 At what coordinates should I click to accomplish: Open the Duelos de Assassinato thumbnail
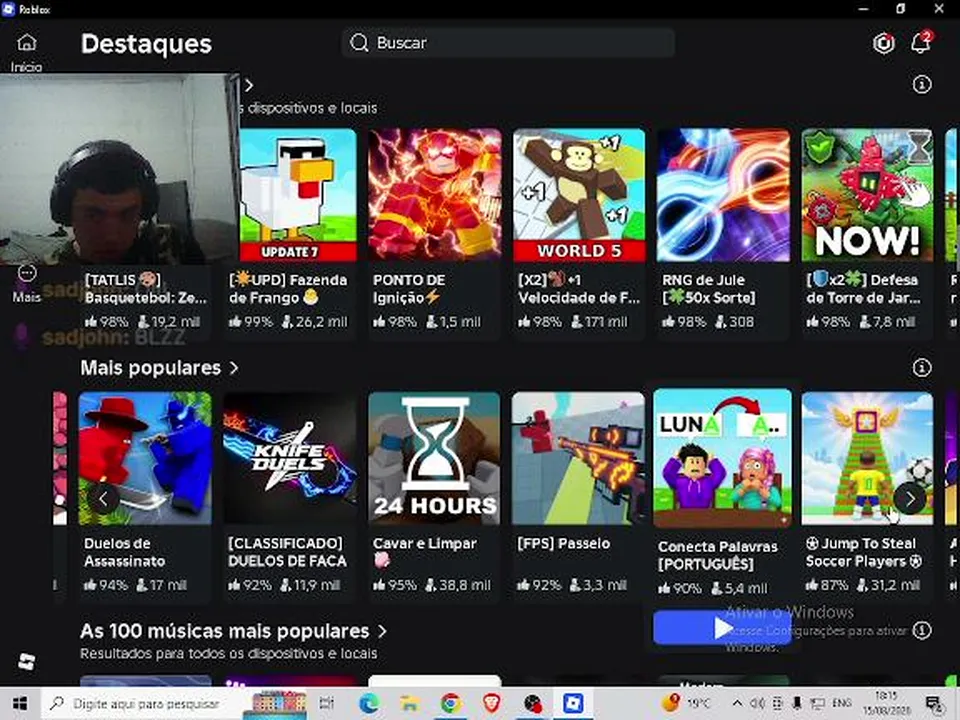pyautogui.click(x=145, y=459)
